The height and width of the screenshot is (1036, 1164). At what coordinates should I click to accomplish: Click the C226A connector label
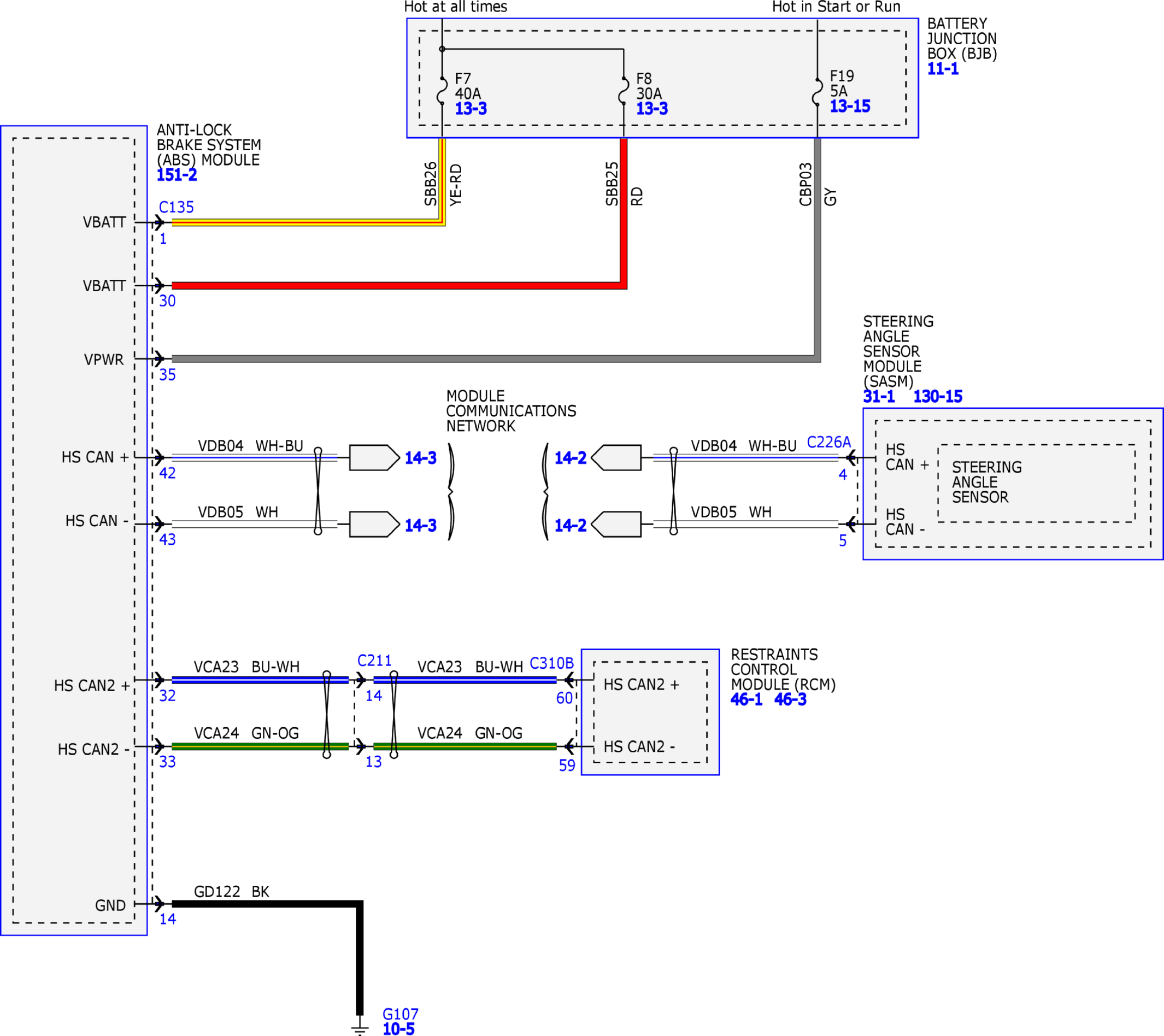[x=828, y=442]
